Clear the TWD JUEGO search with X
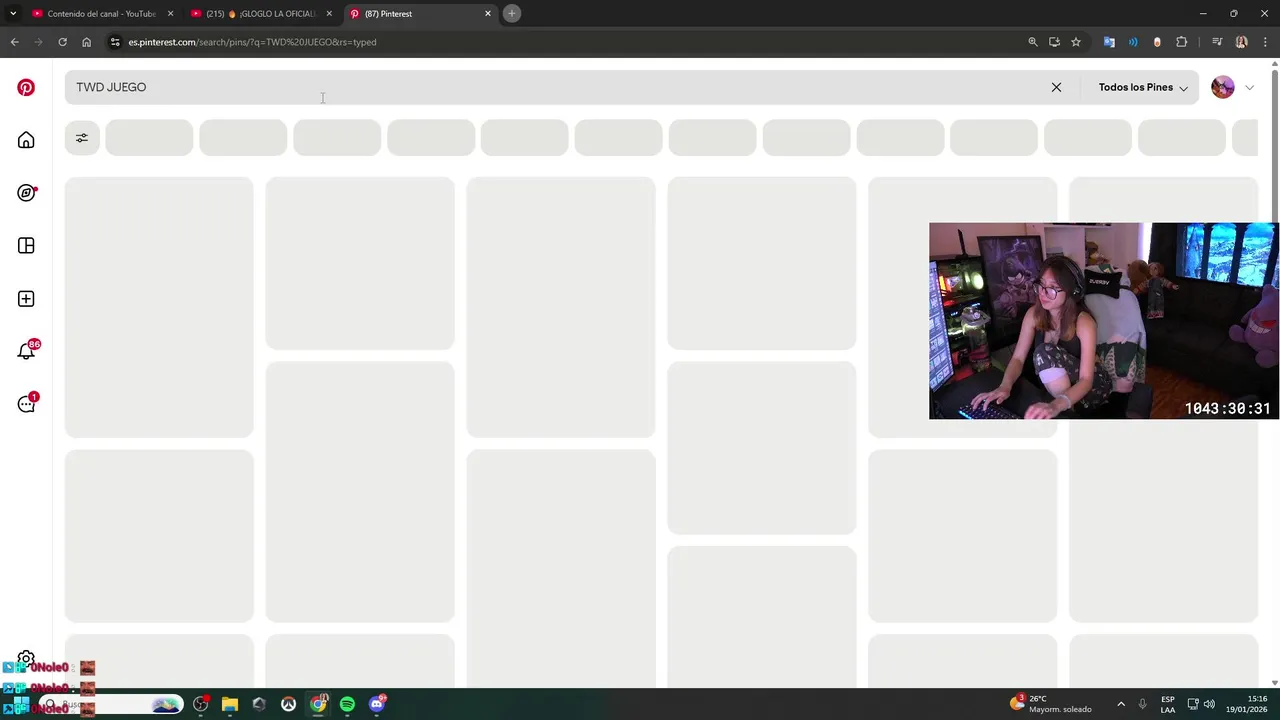This screenshot has width=1280, height=720. (1056, 87)
